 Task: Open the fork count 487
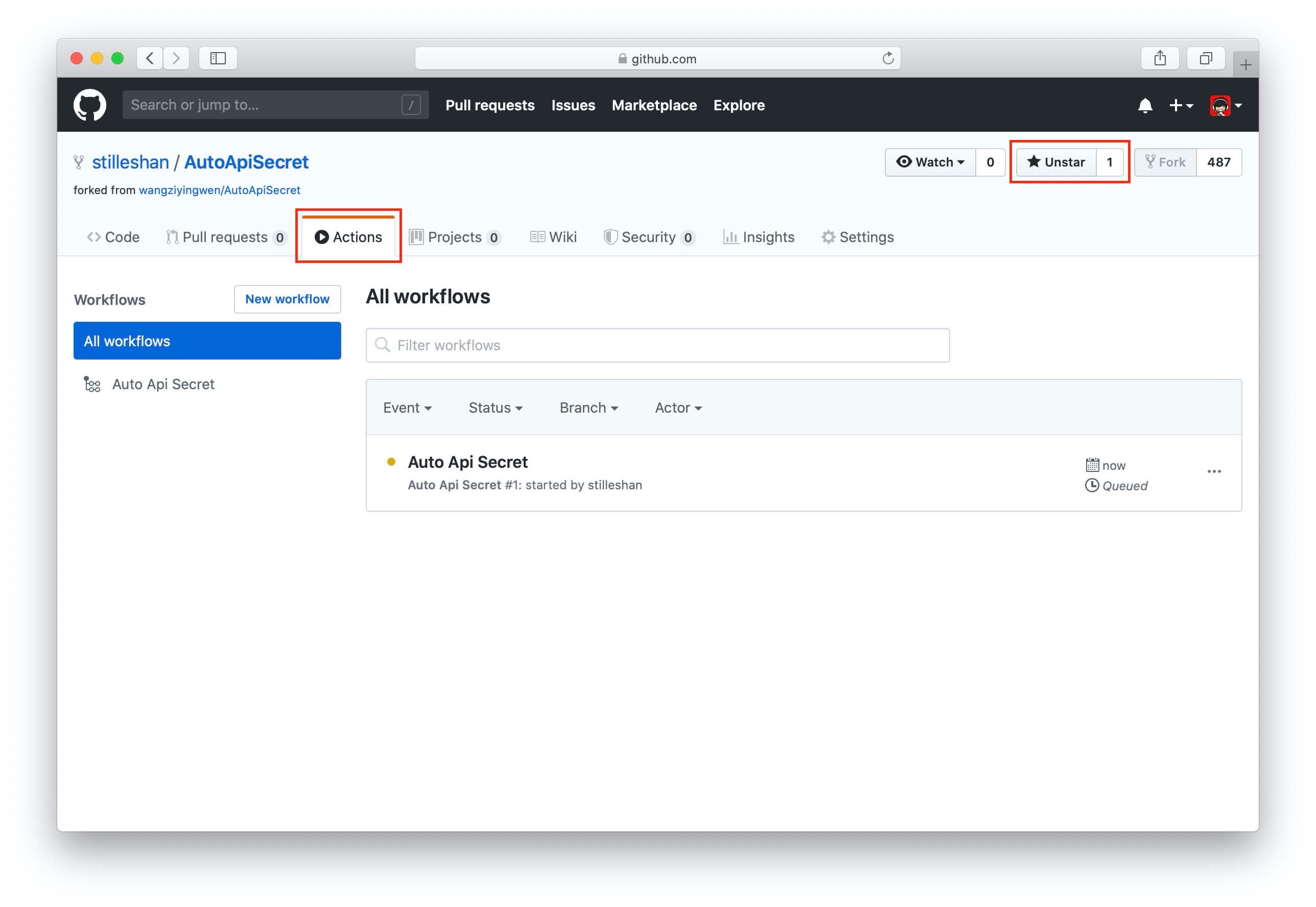pyautogui.click(x=1219, y=162)
